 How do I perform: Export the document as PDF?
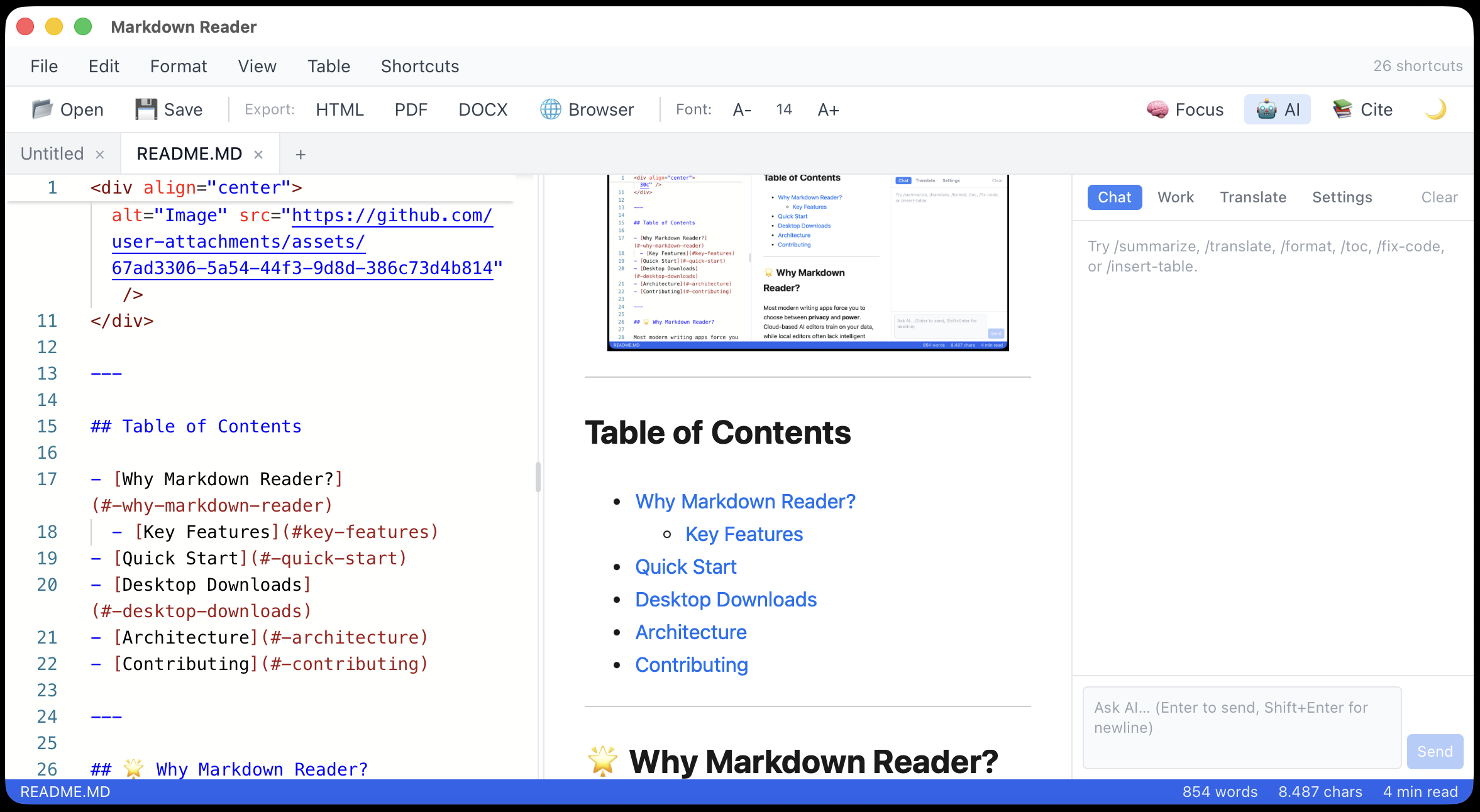(x=411, y=109)
